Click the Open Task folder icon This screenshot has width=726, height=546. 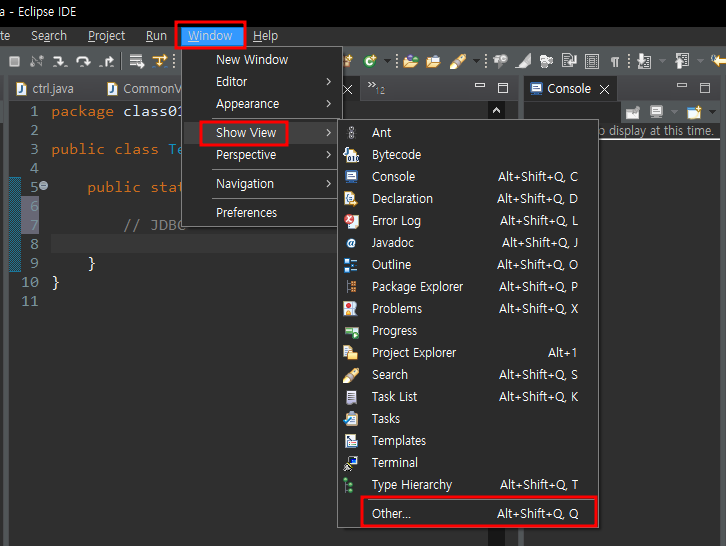point(434,61)
